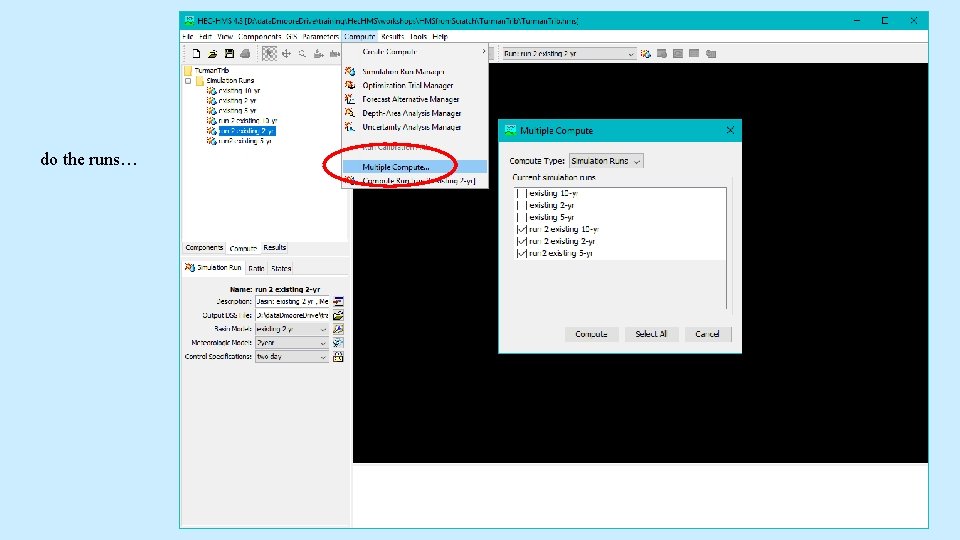960x540 pixels.
Task: Click the icon next to Meteorologic Model dropdown
Action: click(x=338, y=343)
